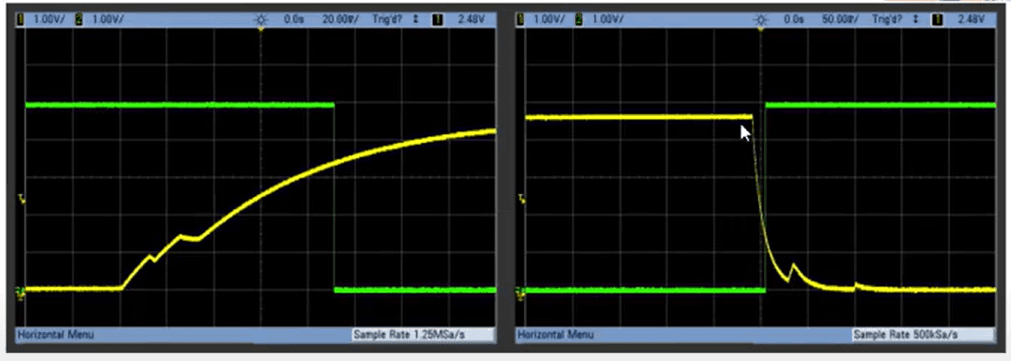Viewport: 1011px width, 361px height.
Task: Select the 20.00 time per division readout
Action: coord(340,20)
